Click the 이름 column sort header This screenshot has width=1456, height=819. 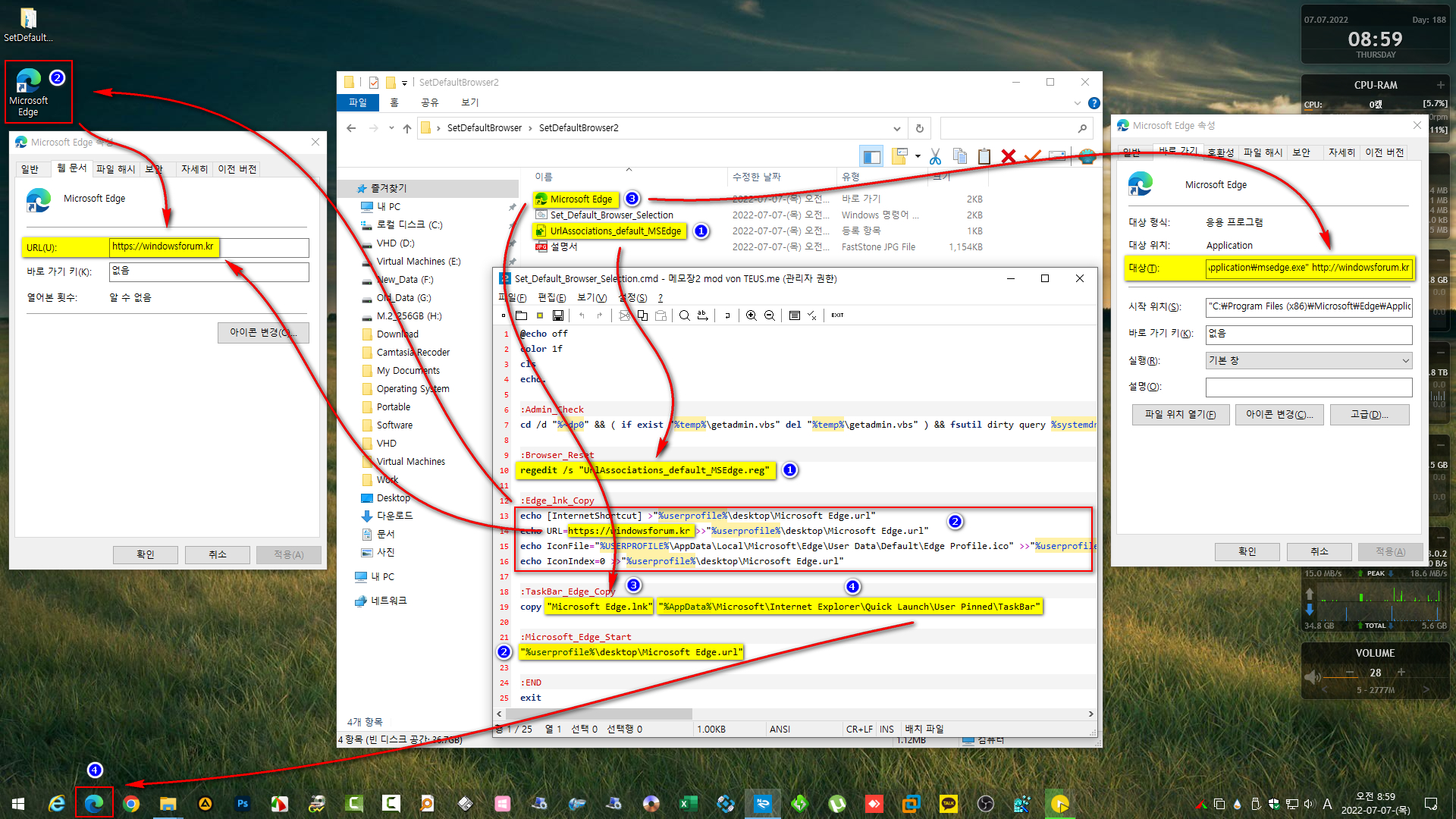point(544,177)
